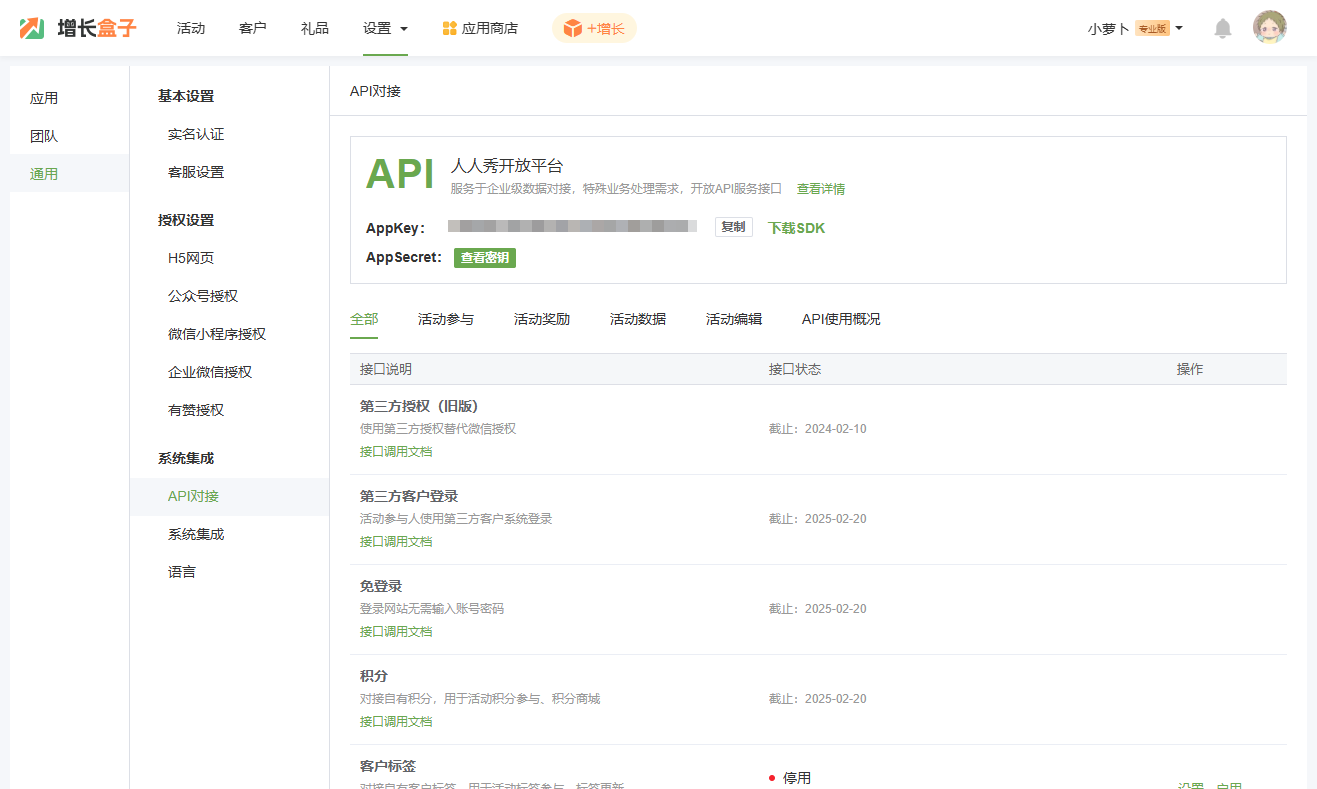The width and height of the screenshot is (1317, 789).
Task: Click the API对接 page title
Action: click(375, 91)
